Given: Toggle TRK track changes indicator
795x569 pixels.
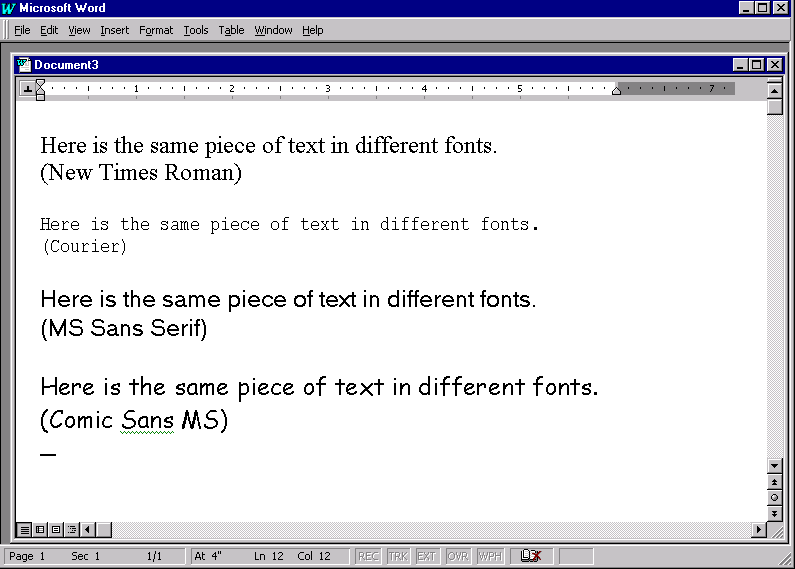Looking at the screenshot, I should point(398,556).
